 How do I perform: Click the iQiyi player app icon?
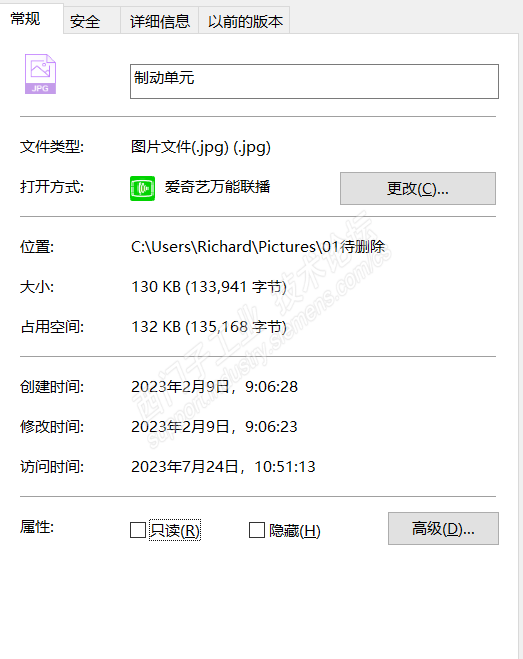coord(143,188)
